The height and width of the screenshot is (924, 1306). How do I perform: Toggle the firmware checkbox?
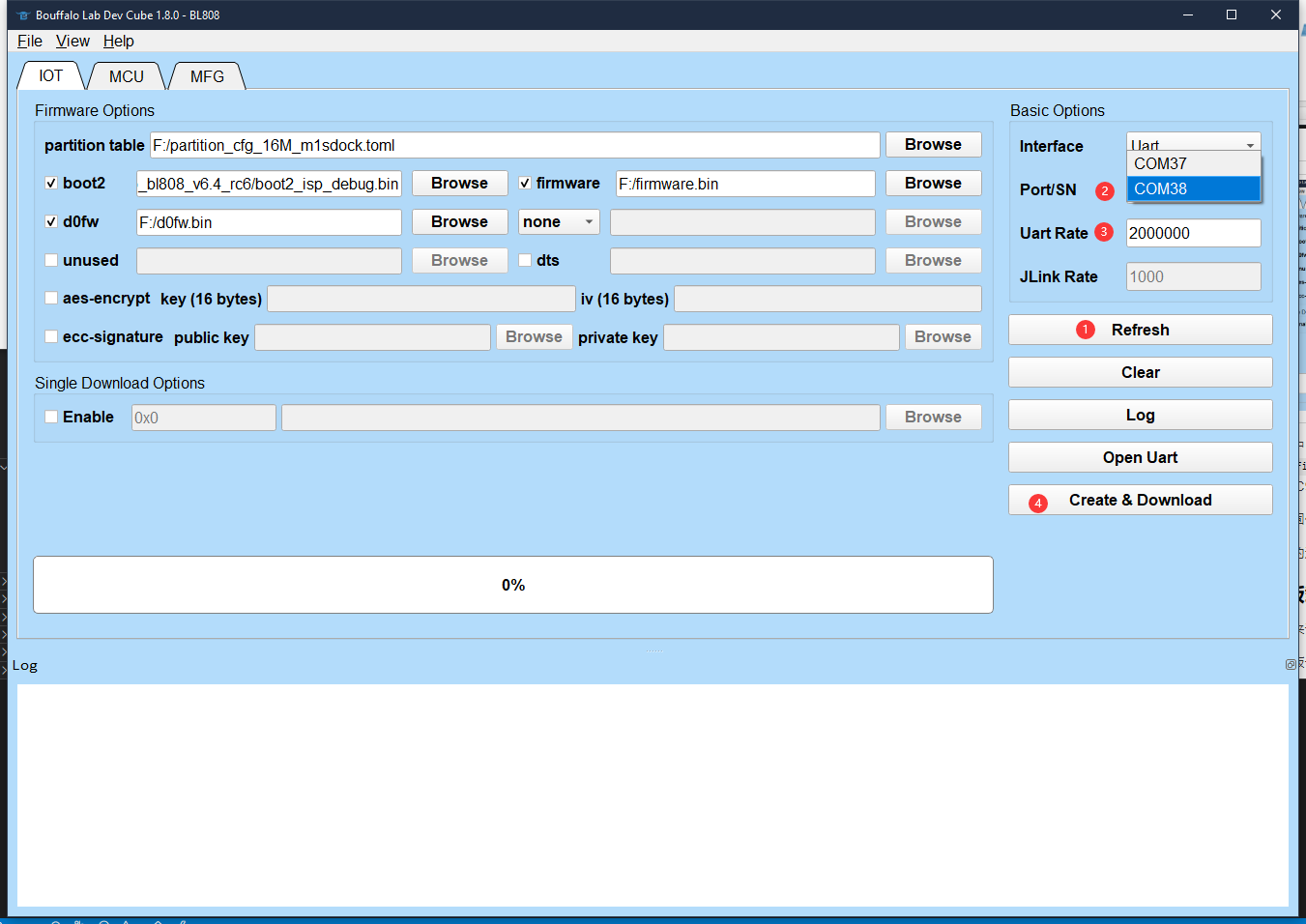(525, 183)
